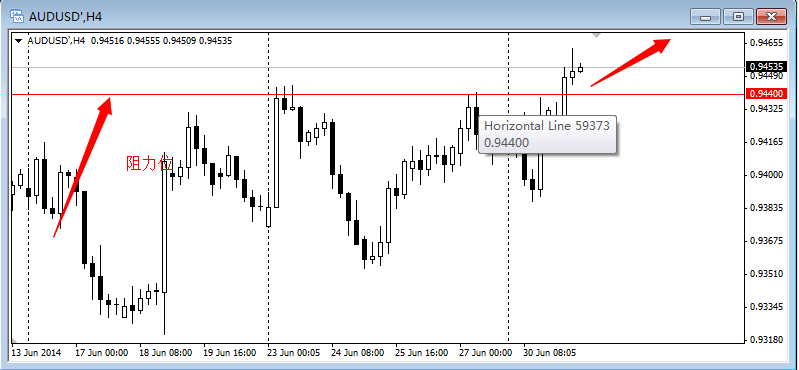
Task: Click the red 0.94400 price label
Action: (767, 93)
